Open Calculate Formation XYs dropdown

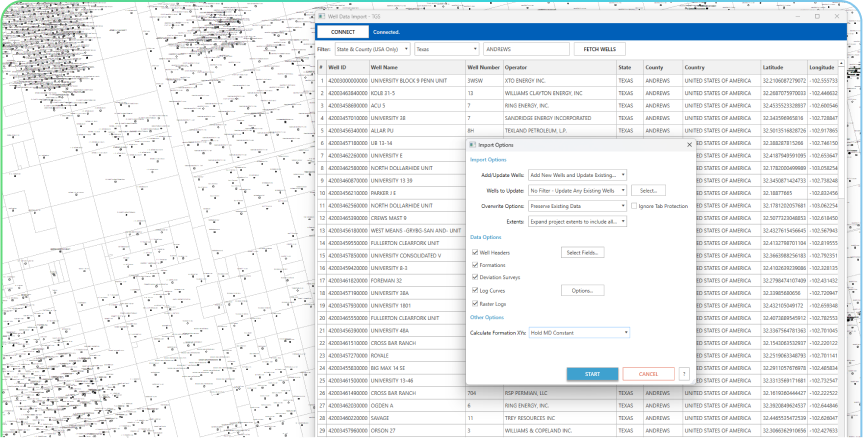point(579,333)
